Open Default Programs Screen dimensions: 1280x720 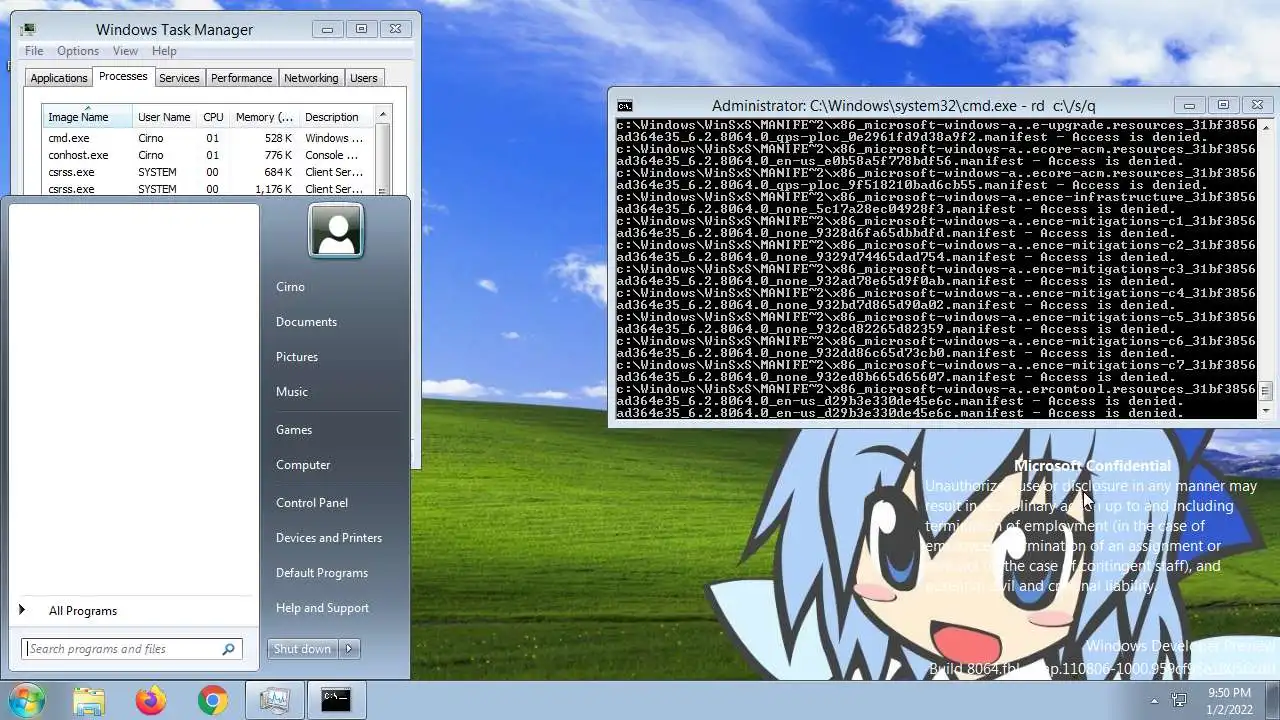(x=322, y=573)
